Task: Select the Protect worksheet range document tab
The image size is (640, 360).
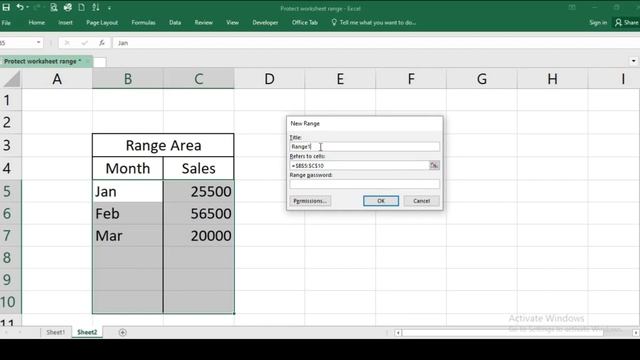Action: pyautogui.click(x=43, y=61)
